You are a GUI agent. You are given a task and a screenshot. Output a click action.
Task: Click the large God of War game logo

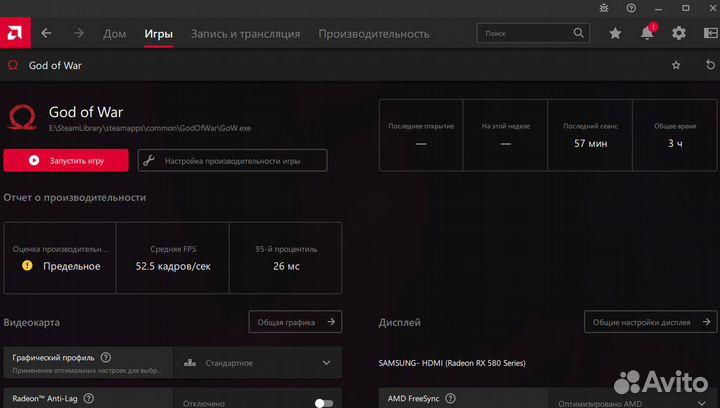(22, 117)
